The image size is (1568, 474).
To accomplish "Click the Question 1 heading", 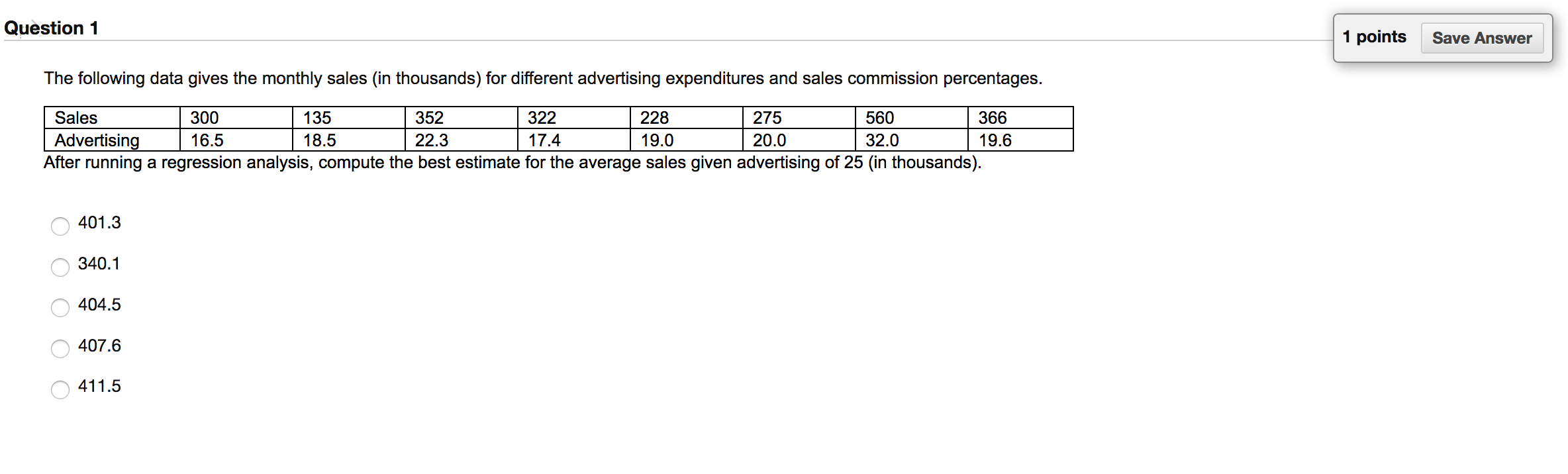I will 51,28.
